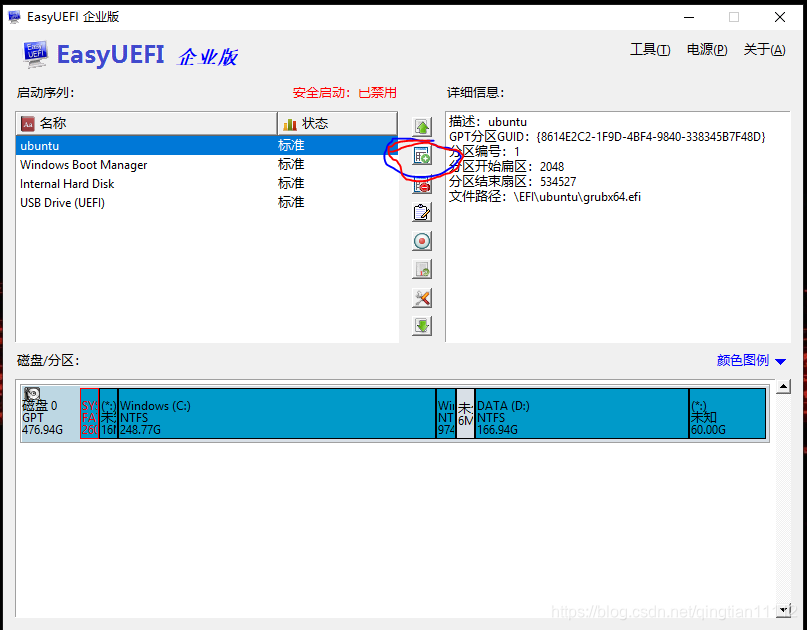Click the GPT分区GUID detail line
Screen dimensions: 807x630
(607, 137)
